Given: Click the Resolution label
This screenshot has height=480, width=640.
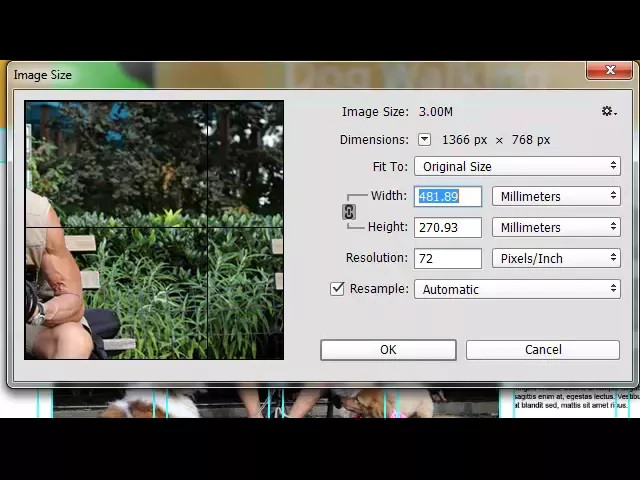Looking at the screenshot, I should tap(376, 258).
